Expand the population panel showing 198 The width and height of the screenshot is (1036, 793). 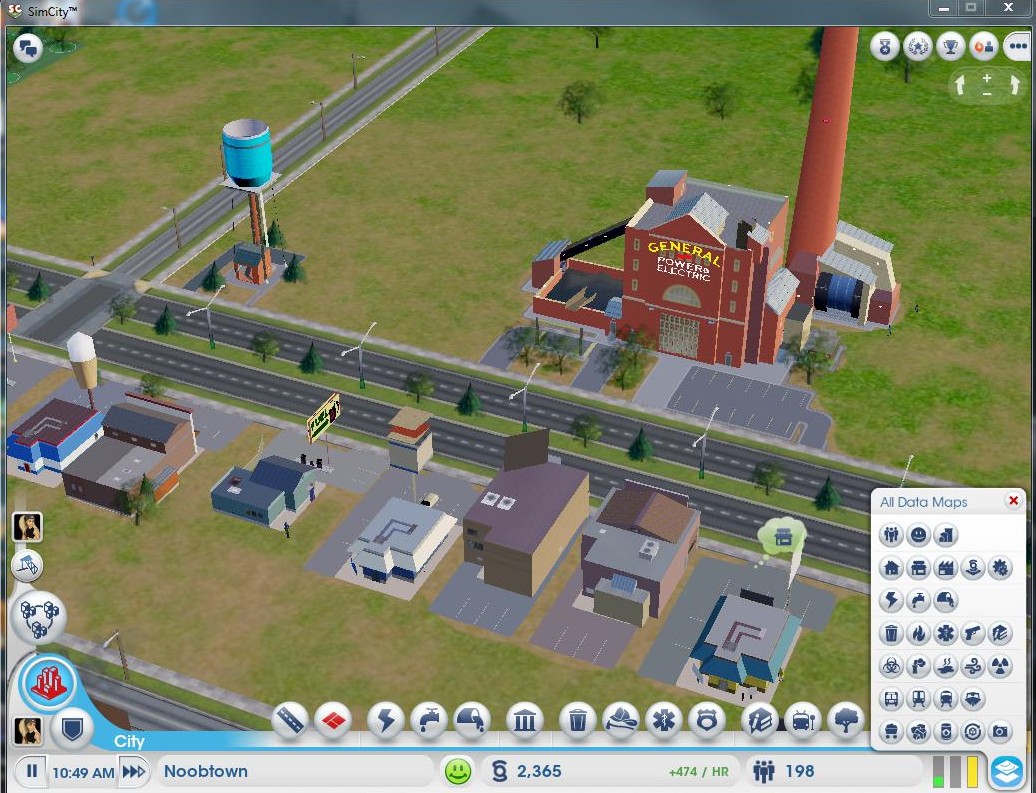pyautogui.click(x=785, y=772)
